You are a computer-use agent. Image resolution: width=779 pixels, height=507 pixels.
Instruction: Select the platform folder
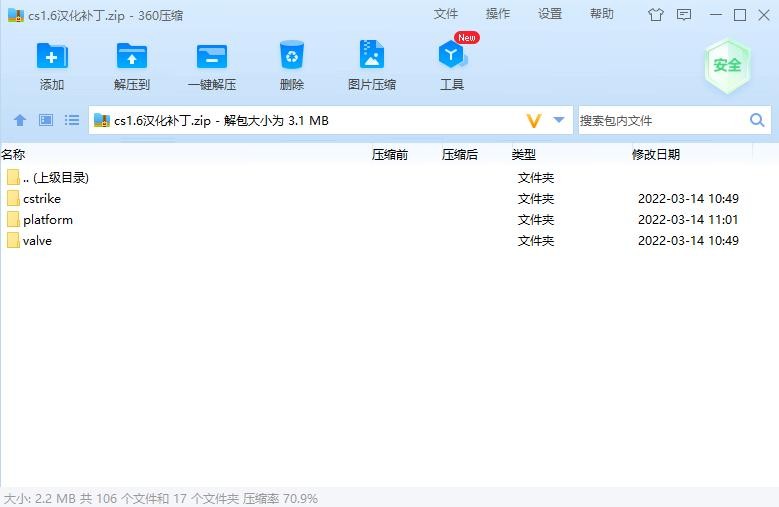click(376, 219)
